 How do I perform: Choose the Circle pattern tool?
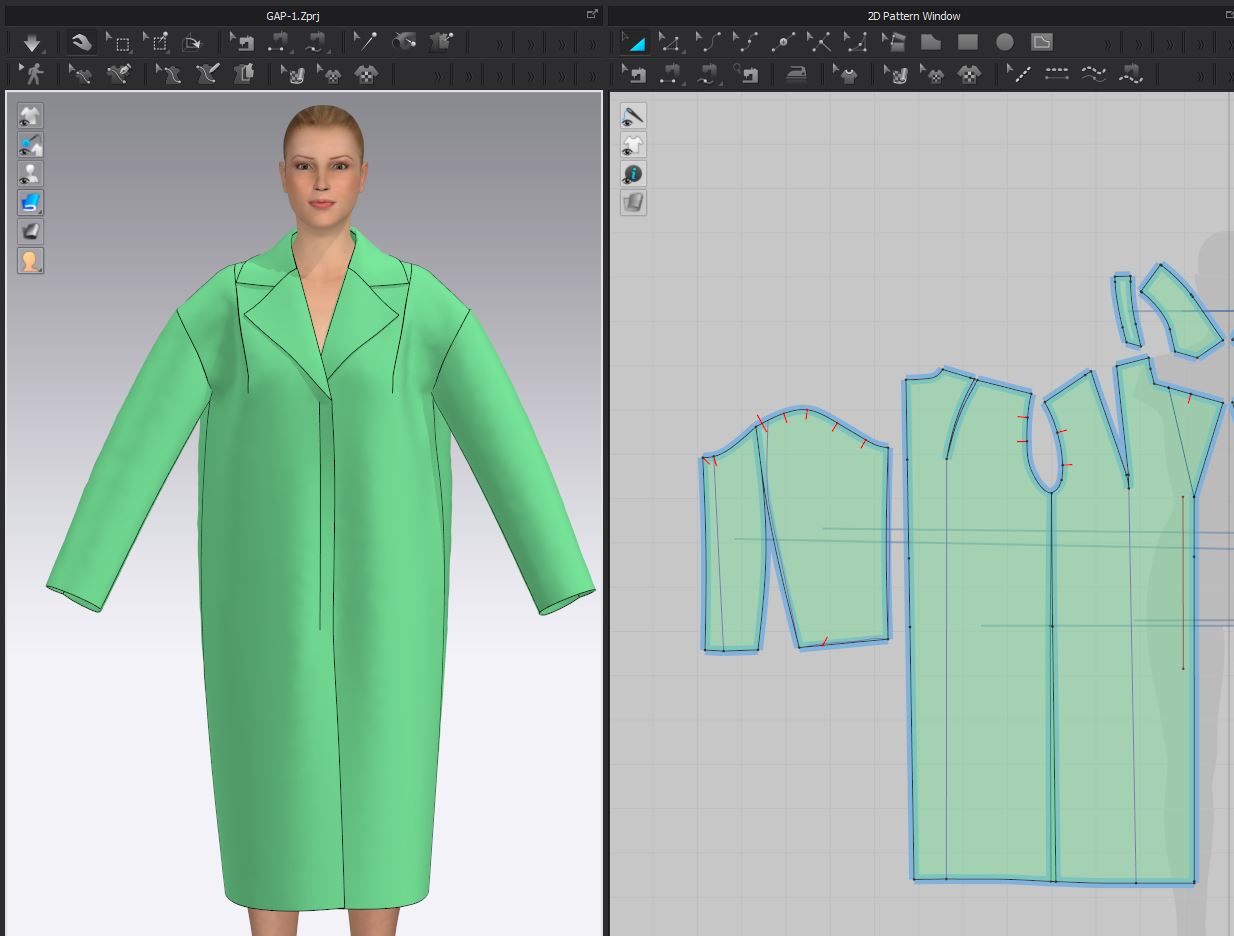1004,42
